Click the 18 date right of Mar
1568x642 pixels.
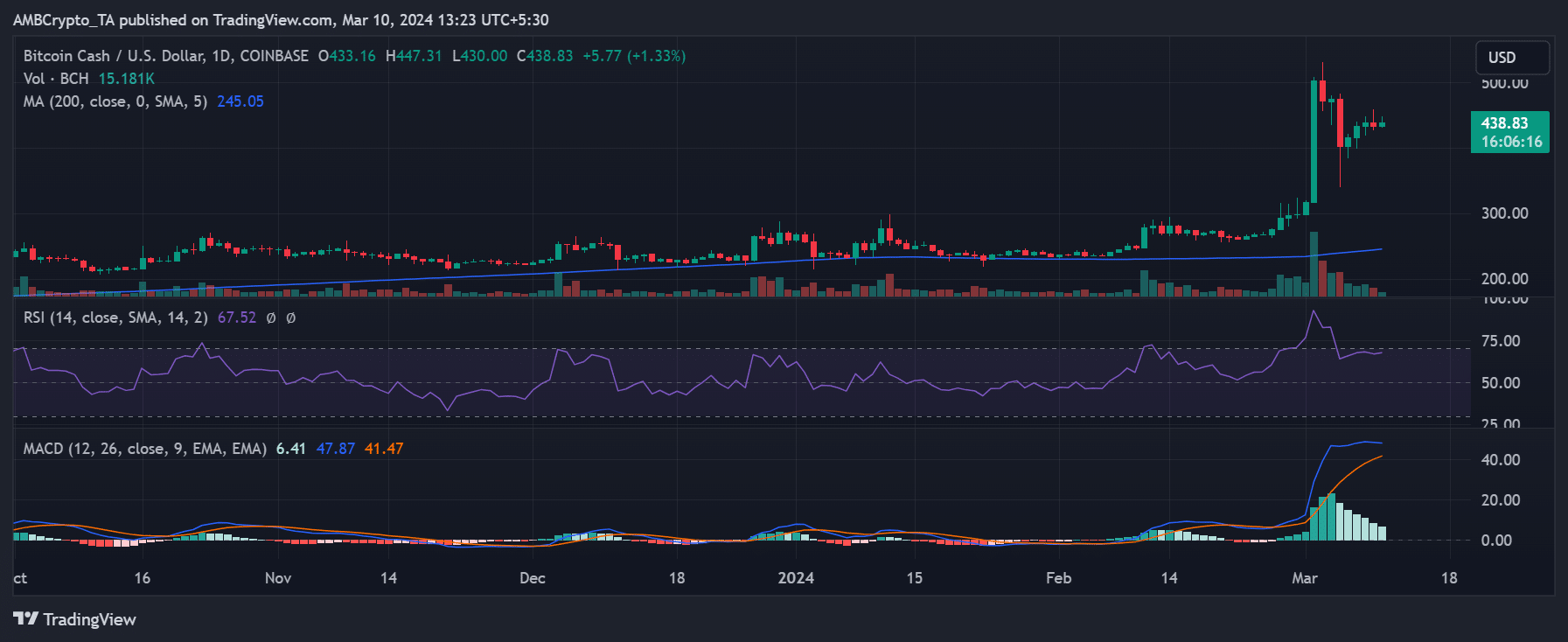pyautogui.click(x=1449, y=578)
